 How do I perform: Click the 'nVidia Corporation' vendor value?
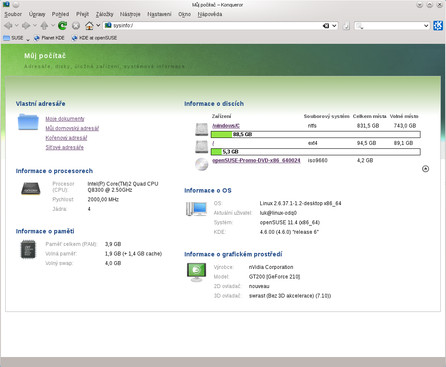tap(271, 267)
